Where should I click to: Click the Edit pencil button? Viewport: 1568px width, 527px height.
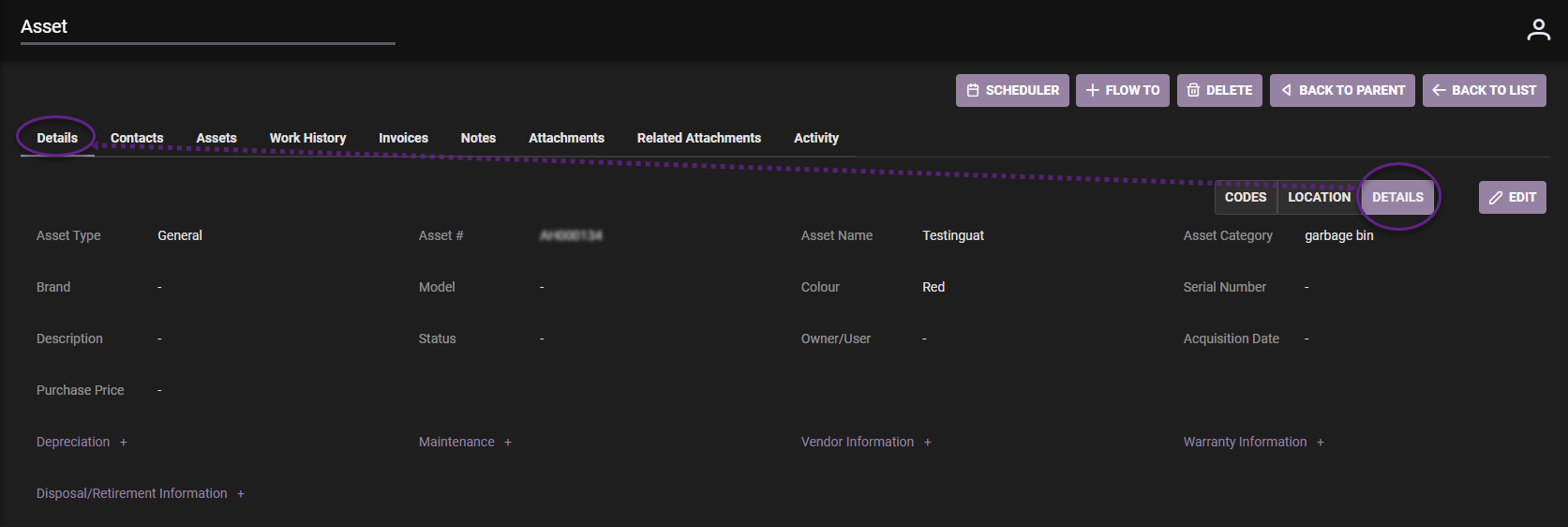click(1512, 198)
